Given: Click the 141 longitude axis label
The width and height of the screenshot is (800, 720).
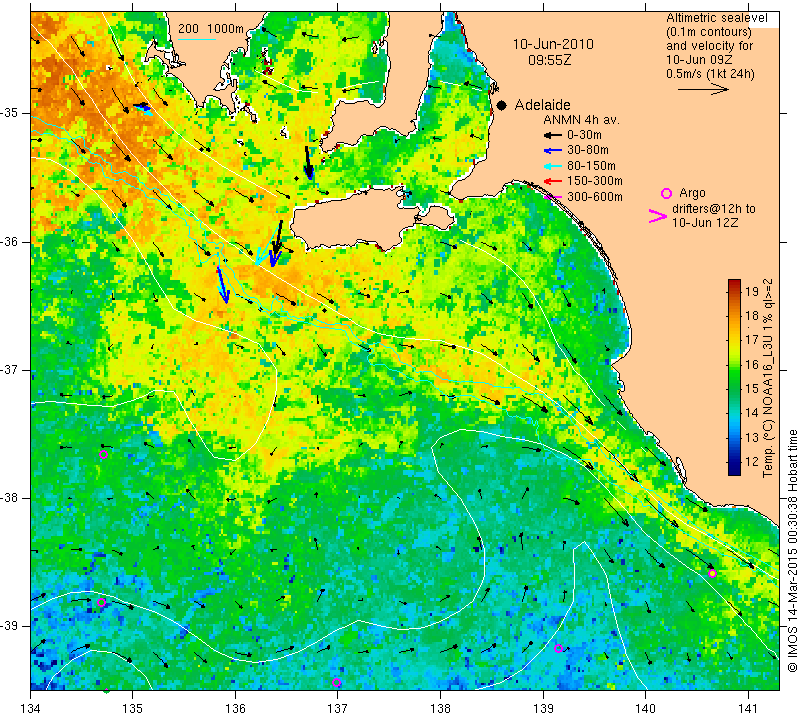Looking at the screenshot, I should [x=748, y=709].
